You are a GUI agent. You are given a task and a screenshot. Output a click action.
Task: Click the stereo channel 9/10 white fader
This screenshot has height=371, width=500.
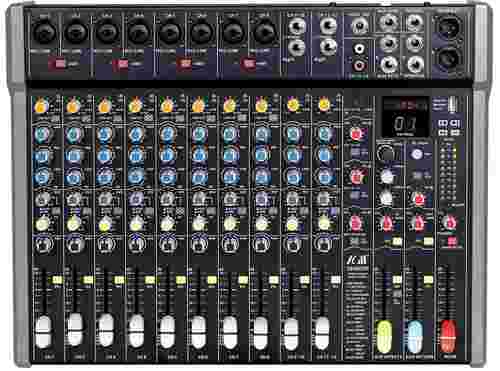[x=291, y=334]
